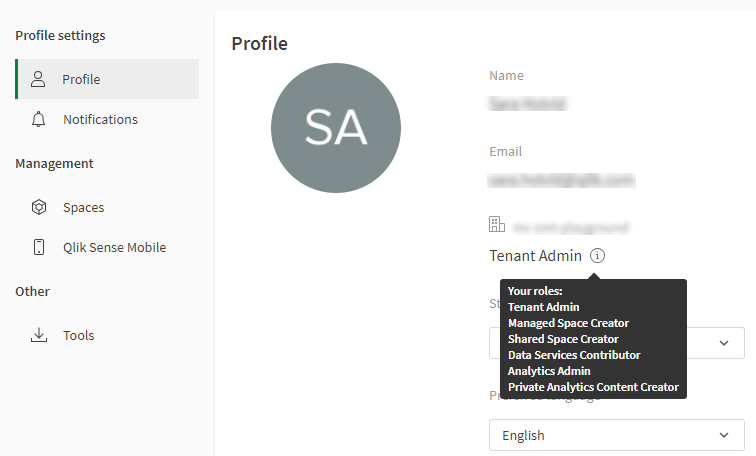Click the Tools download icon

[x=39, y=335]
